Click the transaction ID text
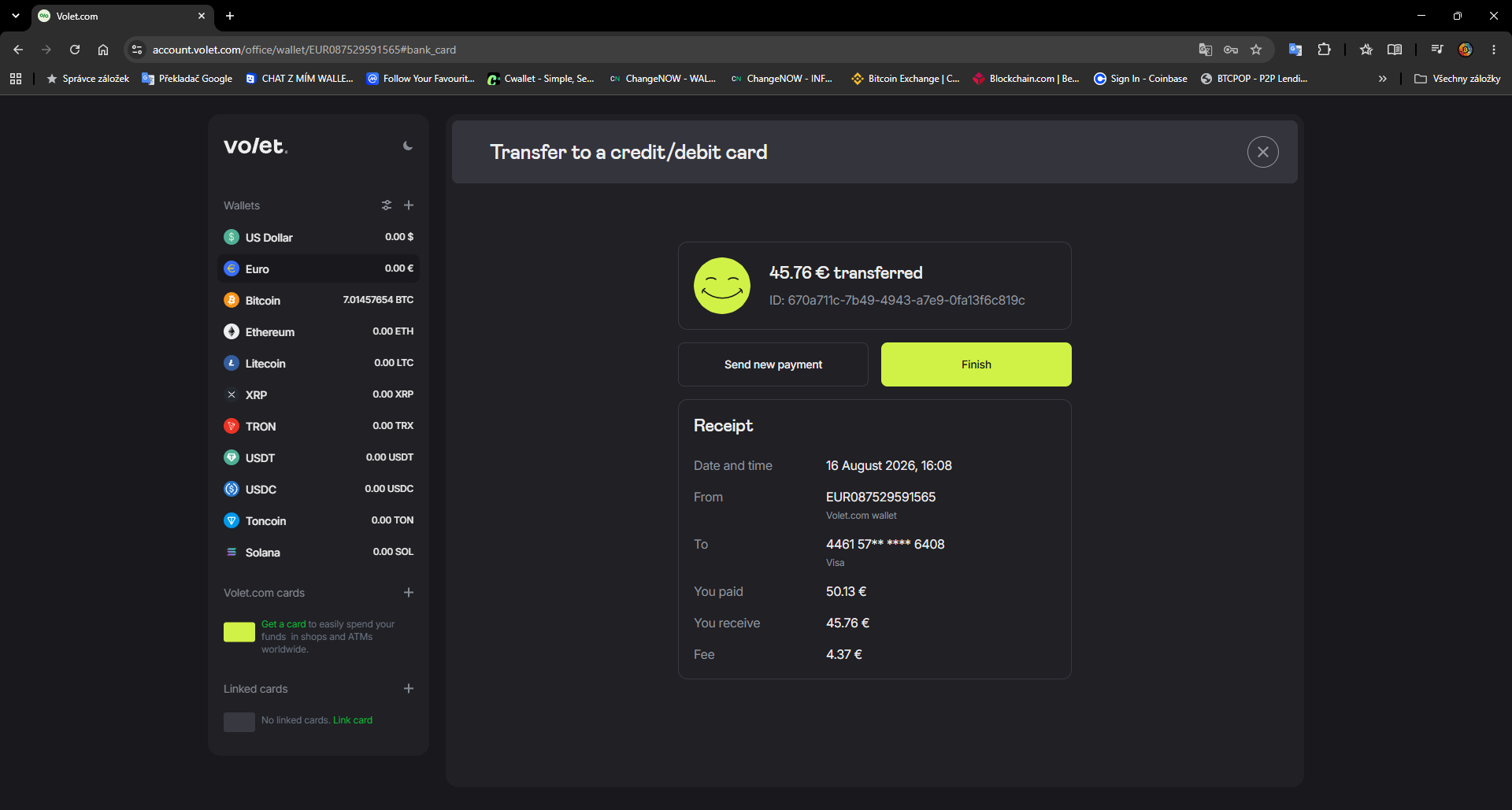This screenshot has height=810, width=1512. pyautogui.click(x=897, y=300)
